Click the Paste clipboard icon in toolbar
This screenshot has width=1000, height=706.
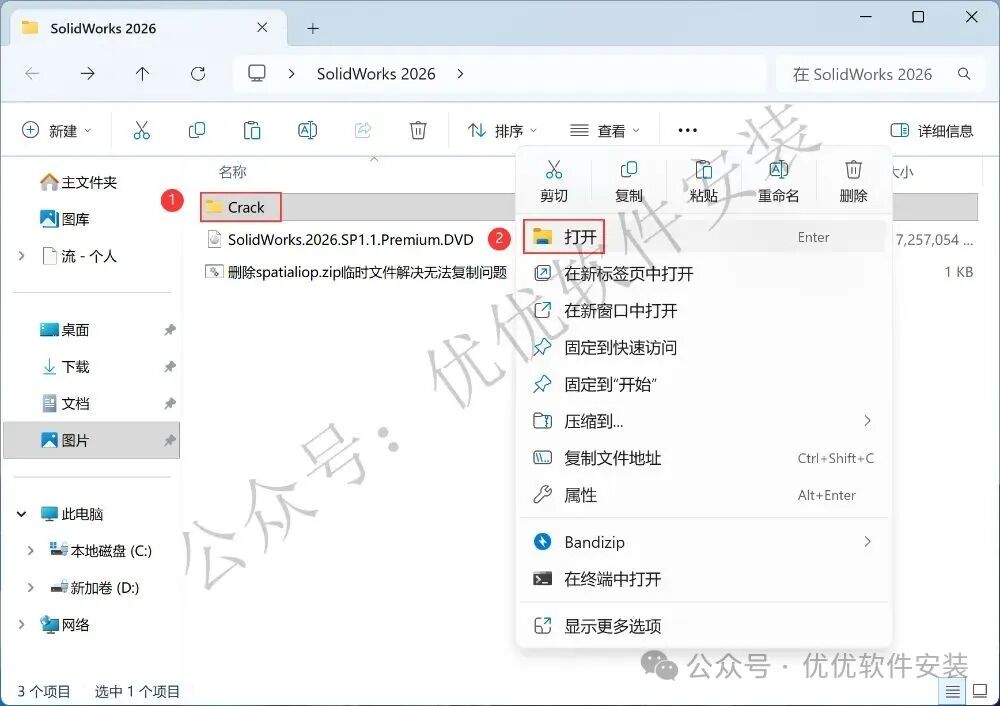252,130
